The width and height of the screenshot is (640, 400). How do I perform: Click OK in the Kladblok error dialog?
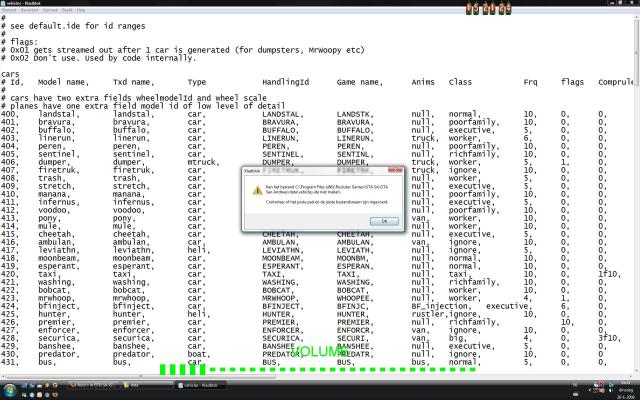click(x=384, y=221)
